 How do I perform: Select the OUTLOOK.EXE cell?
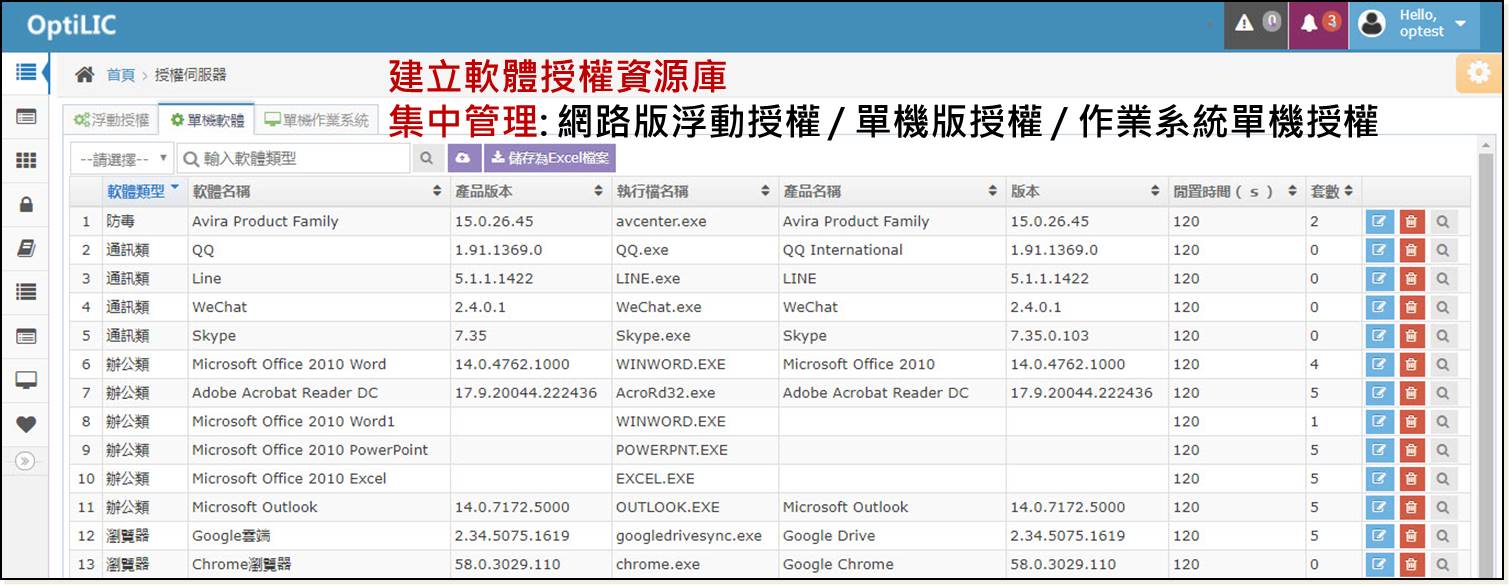[693, 508]
